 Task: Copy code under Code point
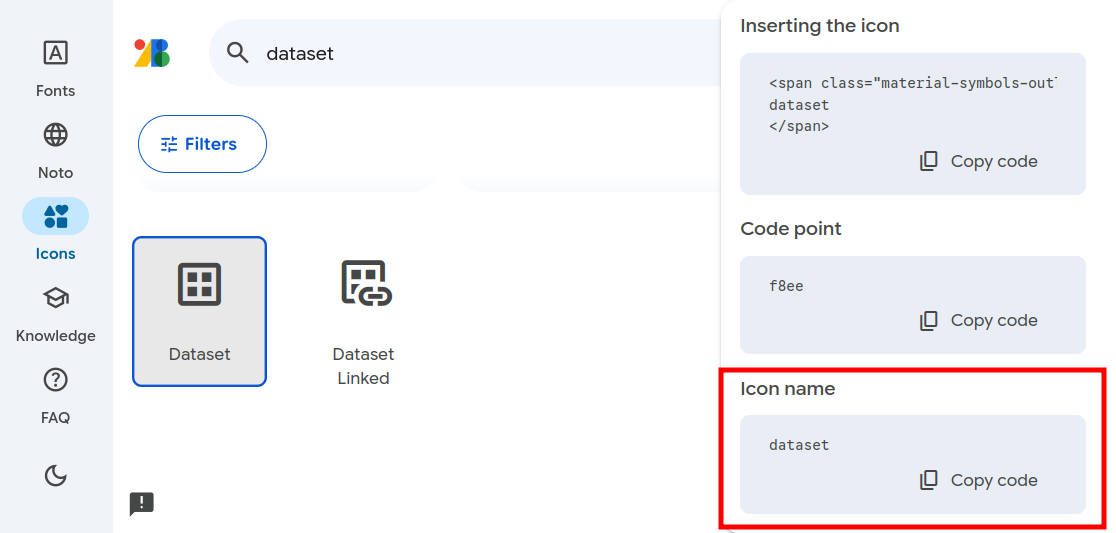tap(979, 320)
